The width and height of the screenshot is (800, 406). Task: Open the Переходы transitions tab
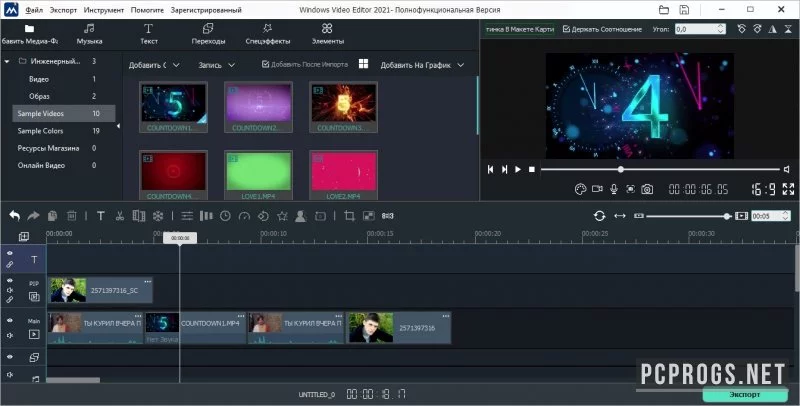(208, 34)
